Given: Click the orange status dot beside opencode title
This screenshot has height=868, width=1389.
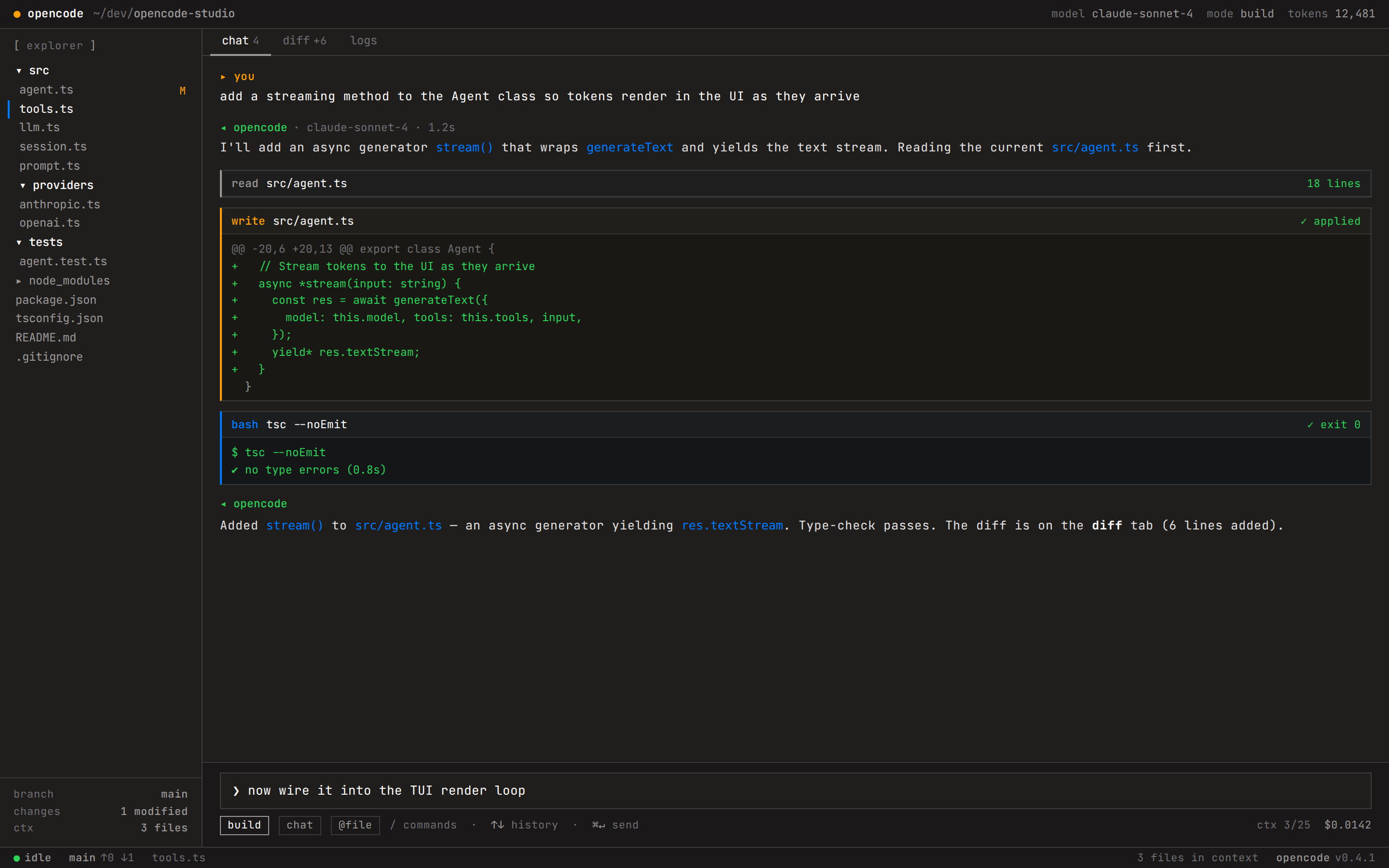Looking at the screenshot, I should pyautogui.click(x=17, y=14).
